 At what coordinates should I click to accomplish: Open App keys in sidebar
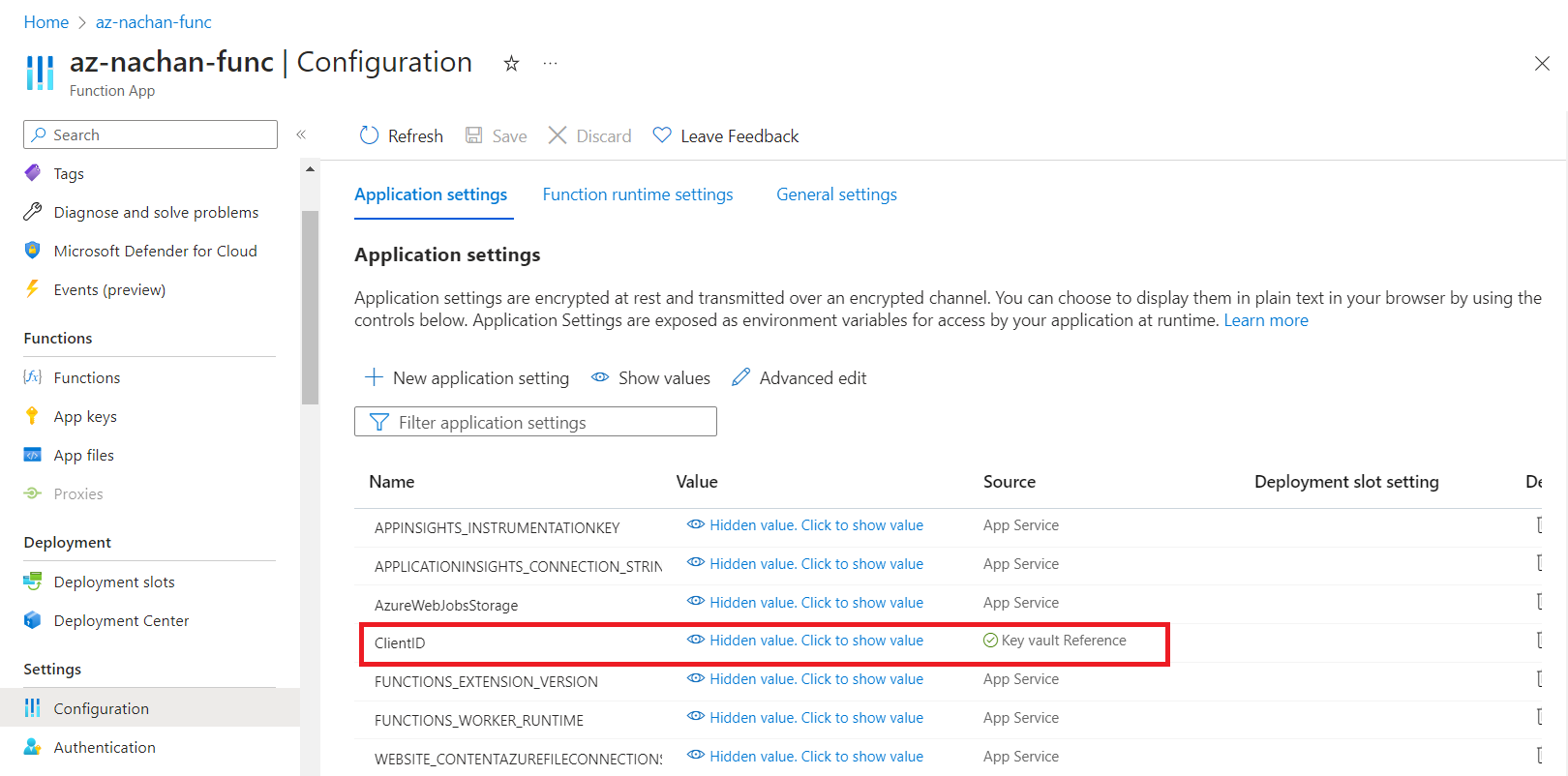[85, 416]
